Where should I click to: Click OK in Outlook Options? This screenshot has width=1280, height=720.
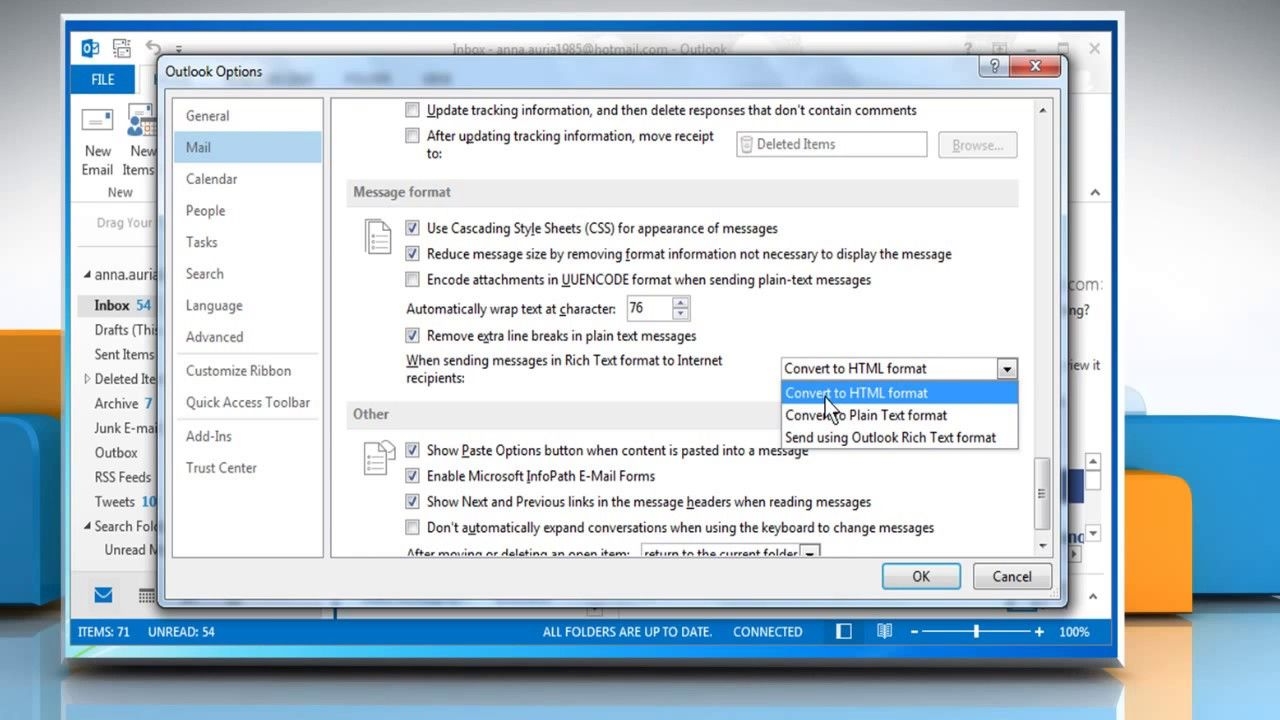(x=921, y=576)
